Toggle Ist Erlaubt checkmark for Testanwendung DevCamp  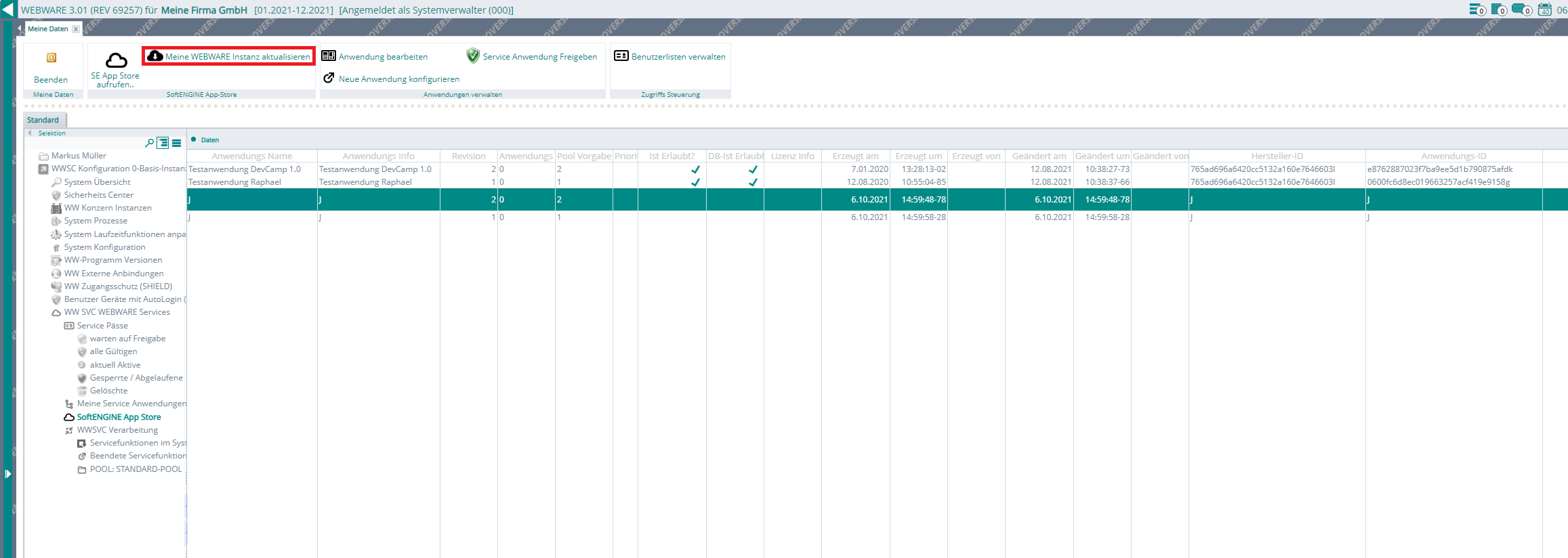(695, 169)
